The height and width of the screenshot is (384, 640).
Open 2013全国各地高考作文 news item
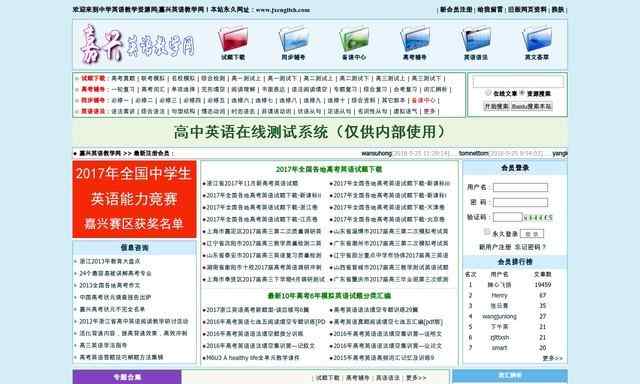click(109, 285)
